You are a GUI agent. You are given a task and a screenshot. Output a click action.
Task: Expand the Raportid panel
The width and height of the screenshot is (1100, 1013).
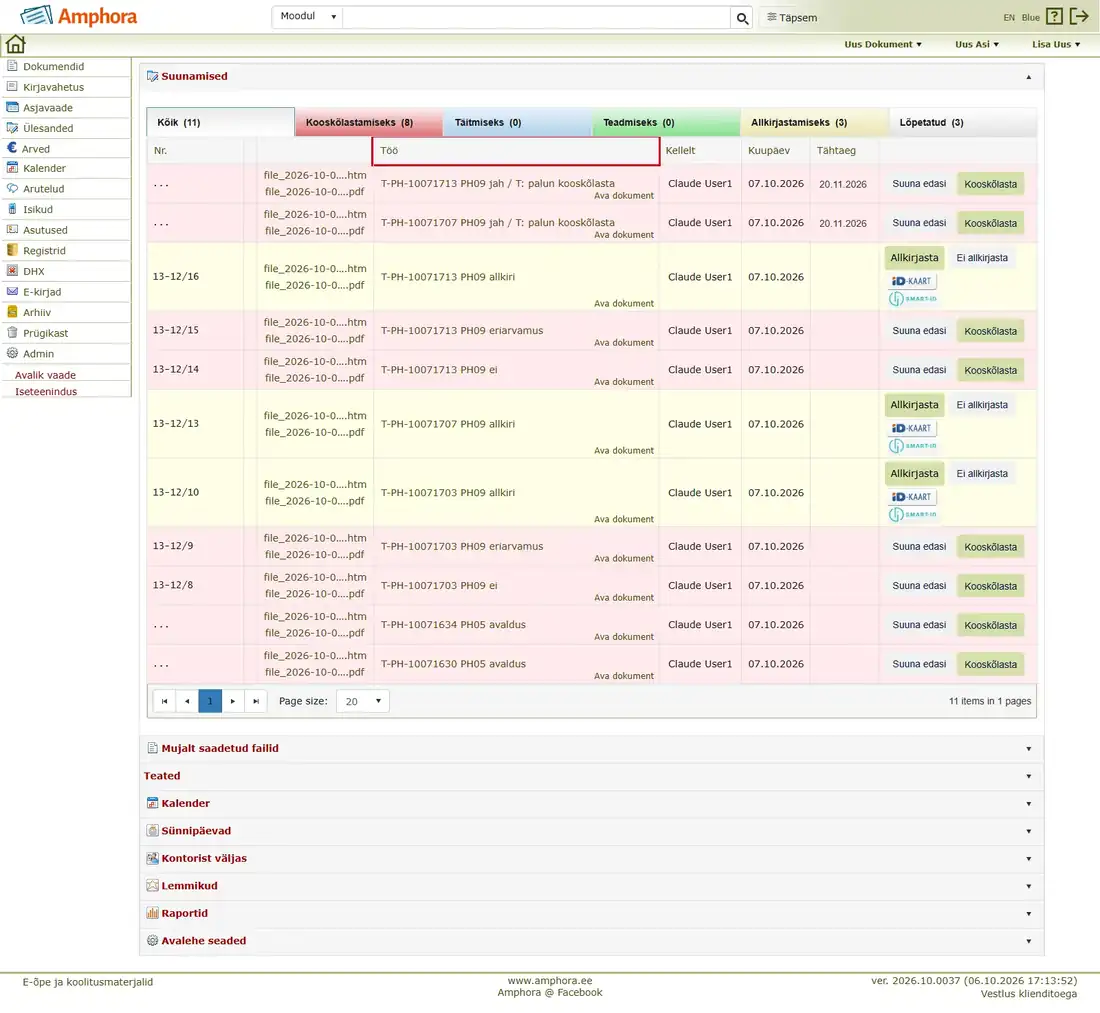(x=1028, y=914)
